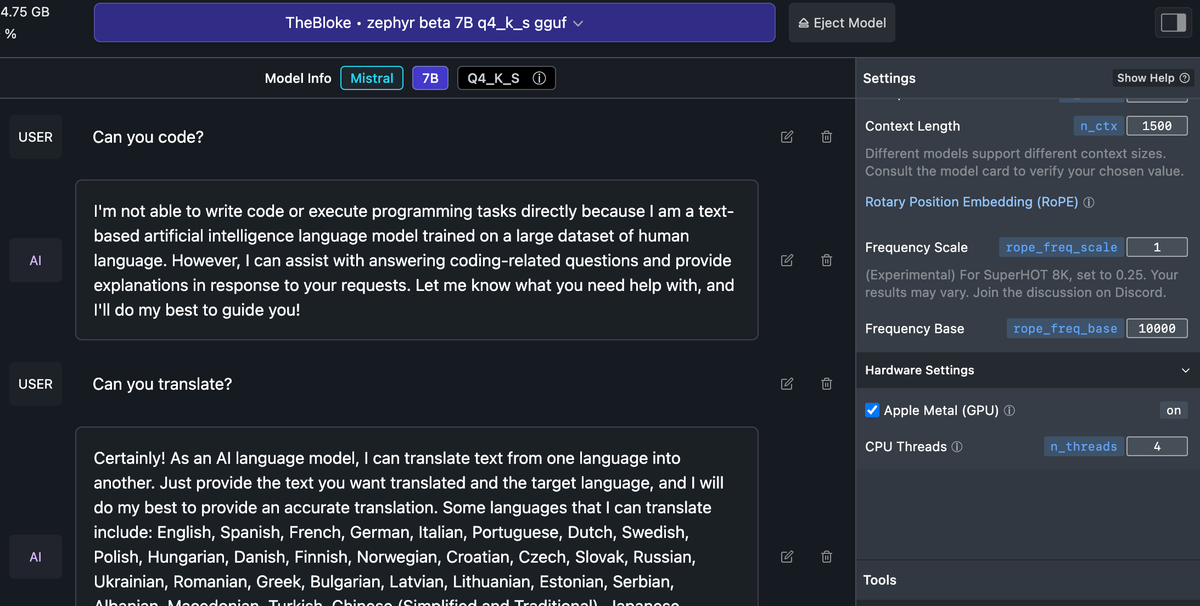Delete the 'Can you translate?' message
Screen dimensions: 1200x606
pyautogui.click(x=827, y=384)
